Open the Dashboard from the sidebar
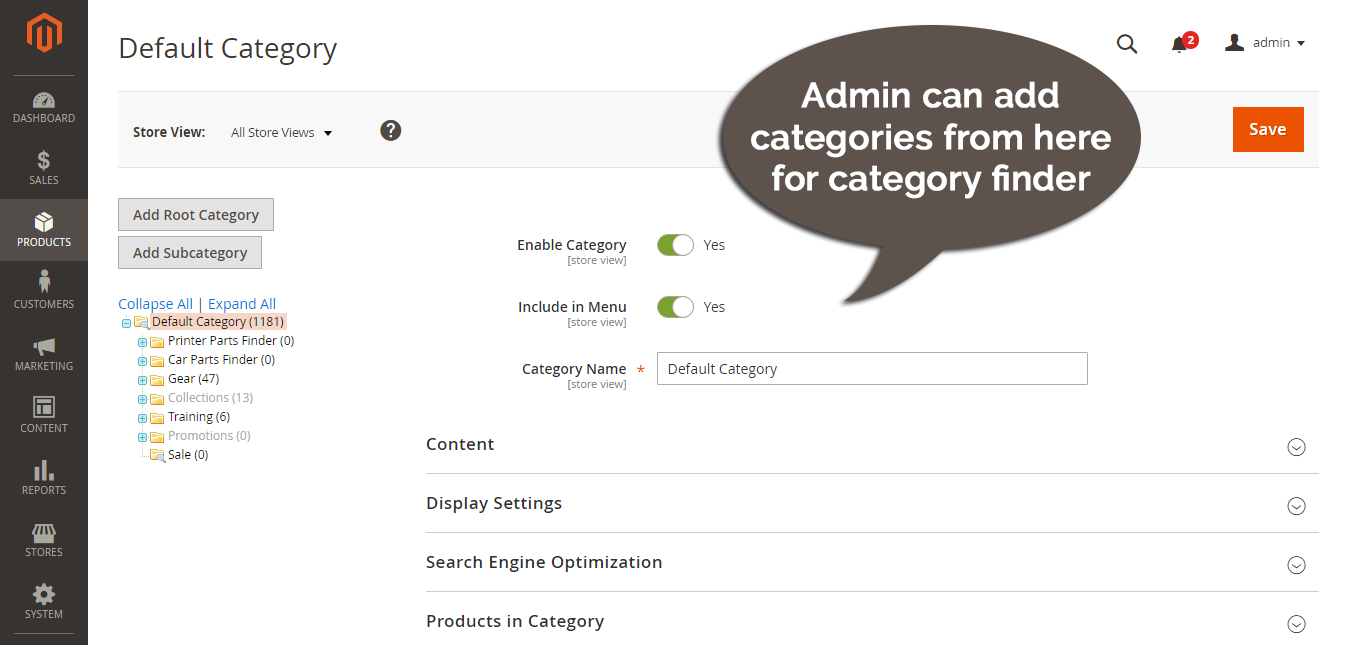Image resolution: width=1349 pixels, height=645 pixels. [44, 107]
